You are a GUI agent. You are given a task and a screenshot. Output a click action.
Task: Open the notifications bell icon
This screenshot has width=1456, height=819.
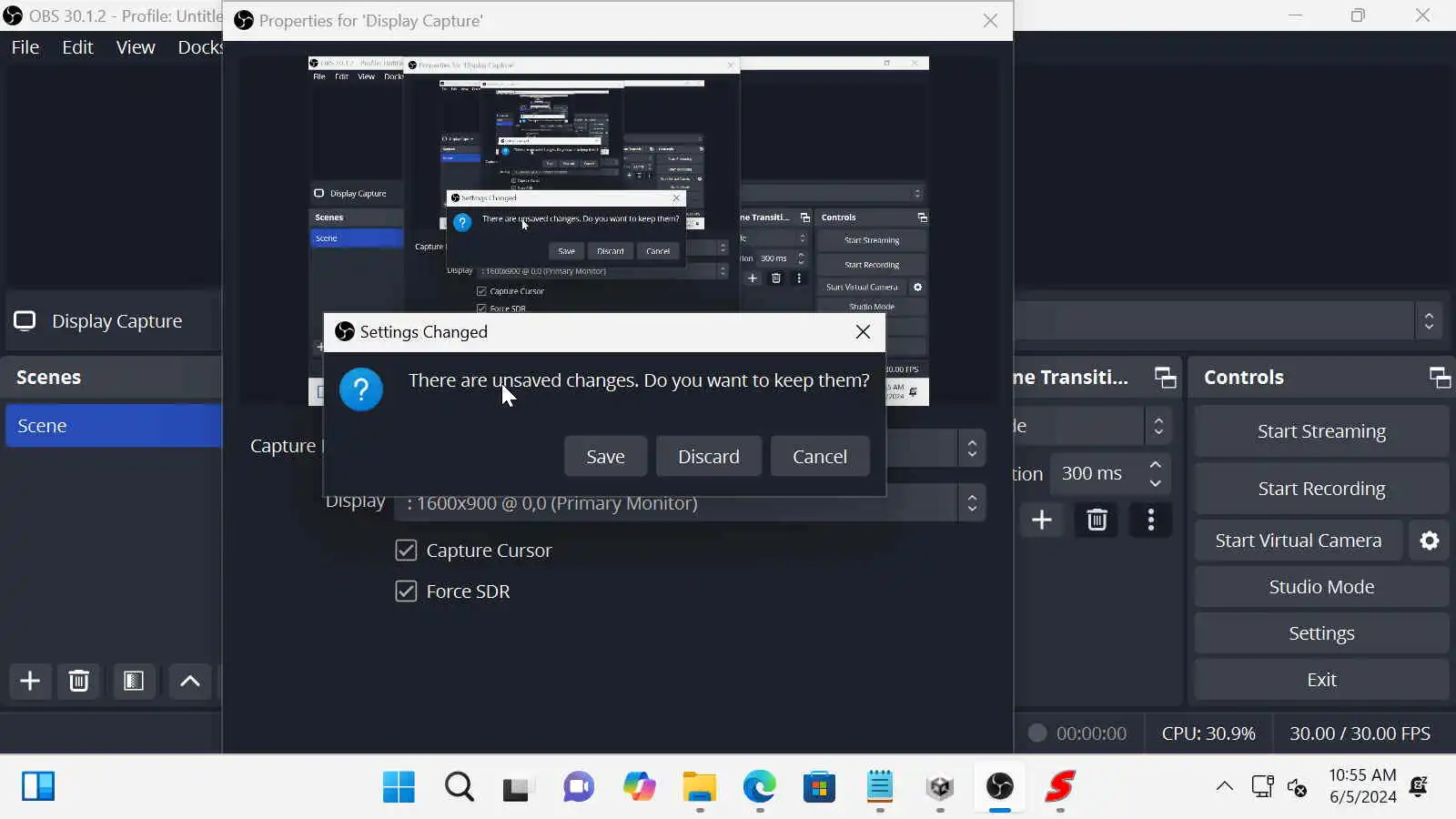[1419, 786]
